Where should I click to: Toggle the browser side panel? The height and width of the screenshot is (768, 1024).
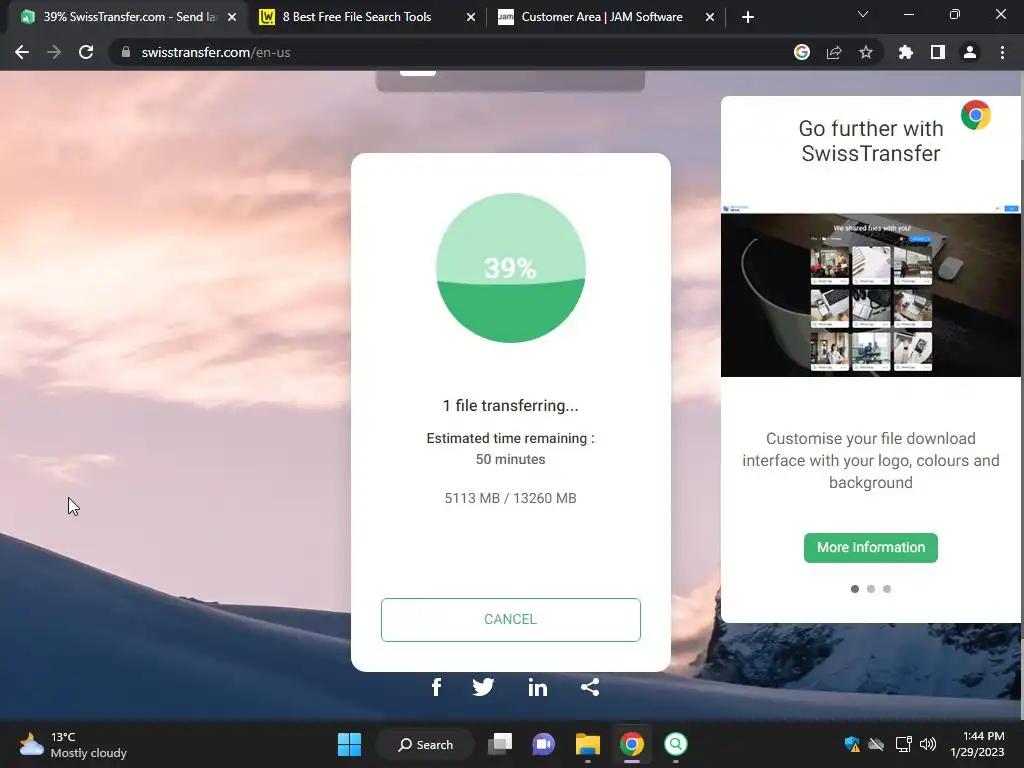938,52
